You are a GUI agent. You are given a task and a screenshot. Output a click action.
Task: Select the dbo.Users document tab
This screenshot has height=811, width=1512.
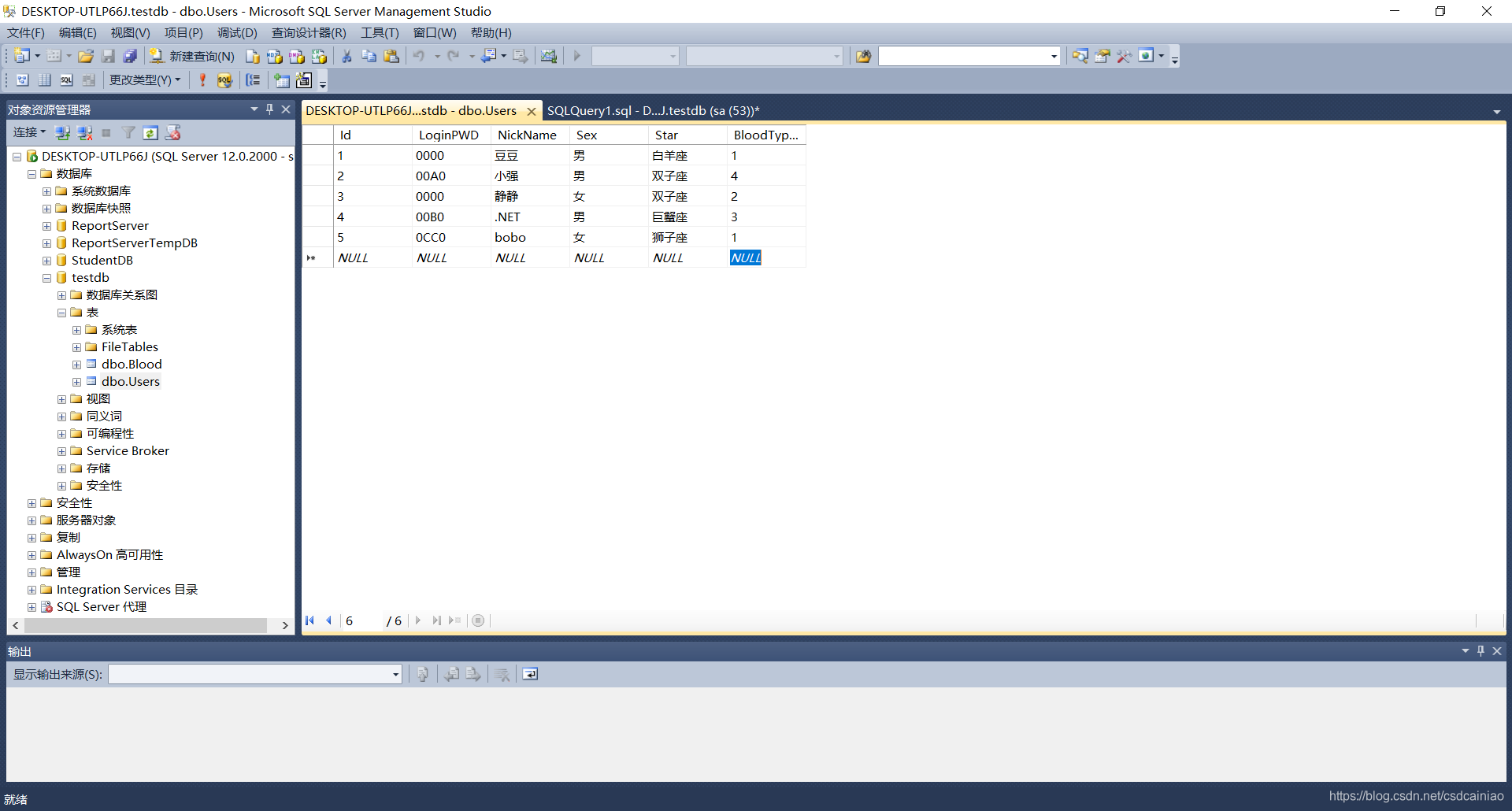(x=411, y=111)
